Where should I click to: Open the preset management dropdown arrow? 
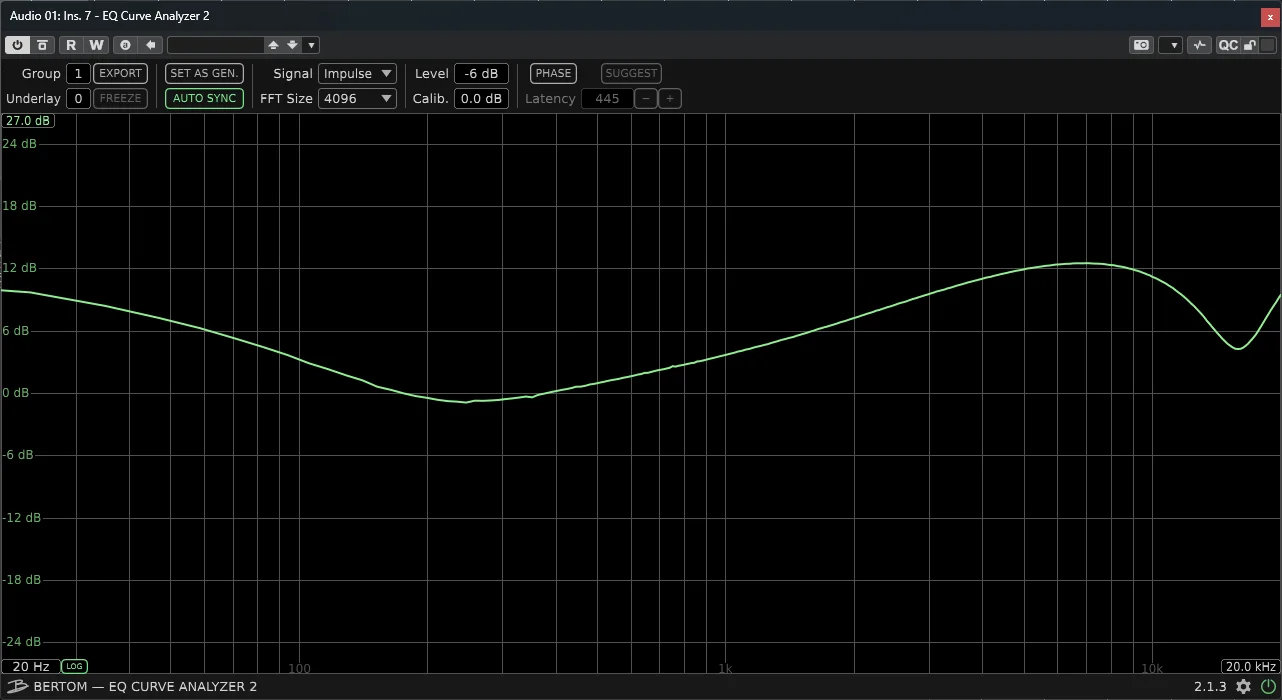point(311,45)
